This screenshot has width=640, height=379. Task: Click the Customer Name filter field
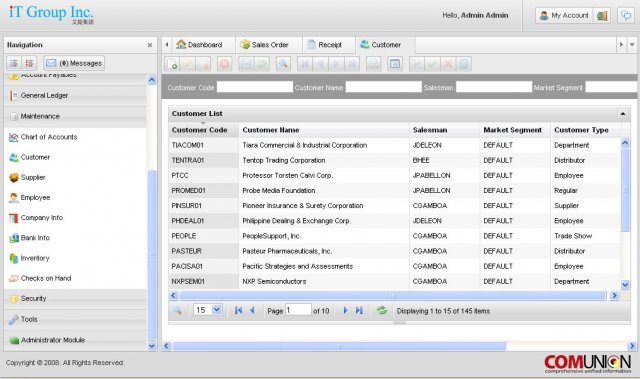tap(384, 87)
